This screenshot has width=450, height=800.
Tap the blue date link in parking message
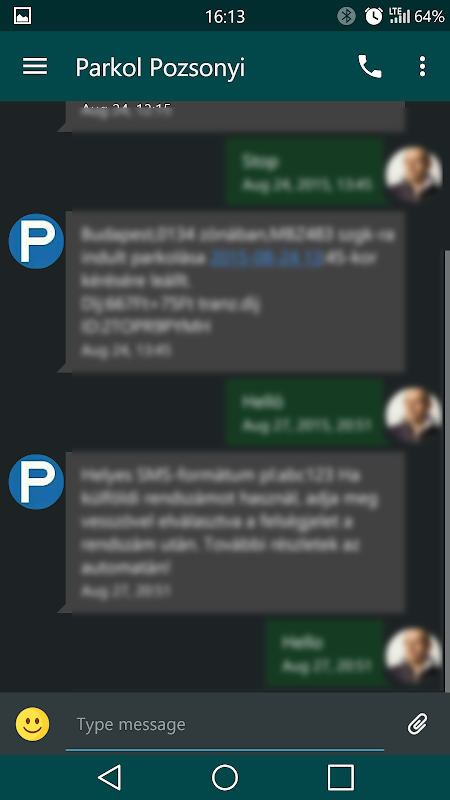click(267, 259)
